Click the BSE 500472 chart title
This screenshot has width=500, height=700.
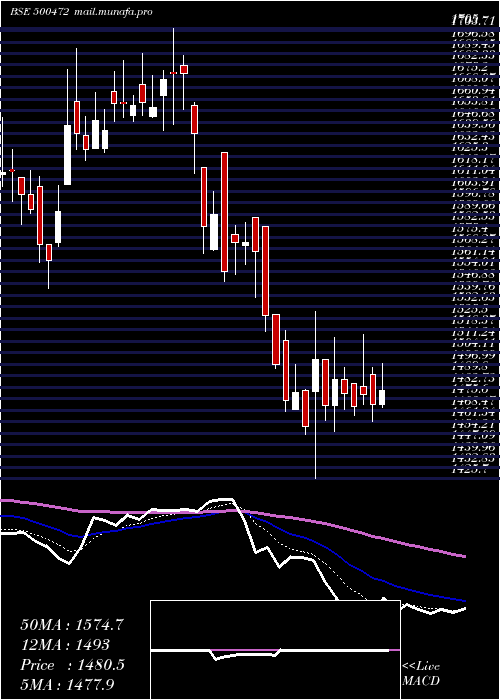point(39,12)
